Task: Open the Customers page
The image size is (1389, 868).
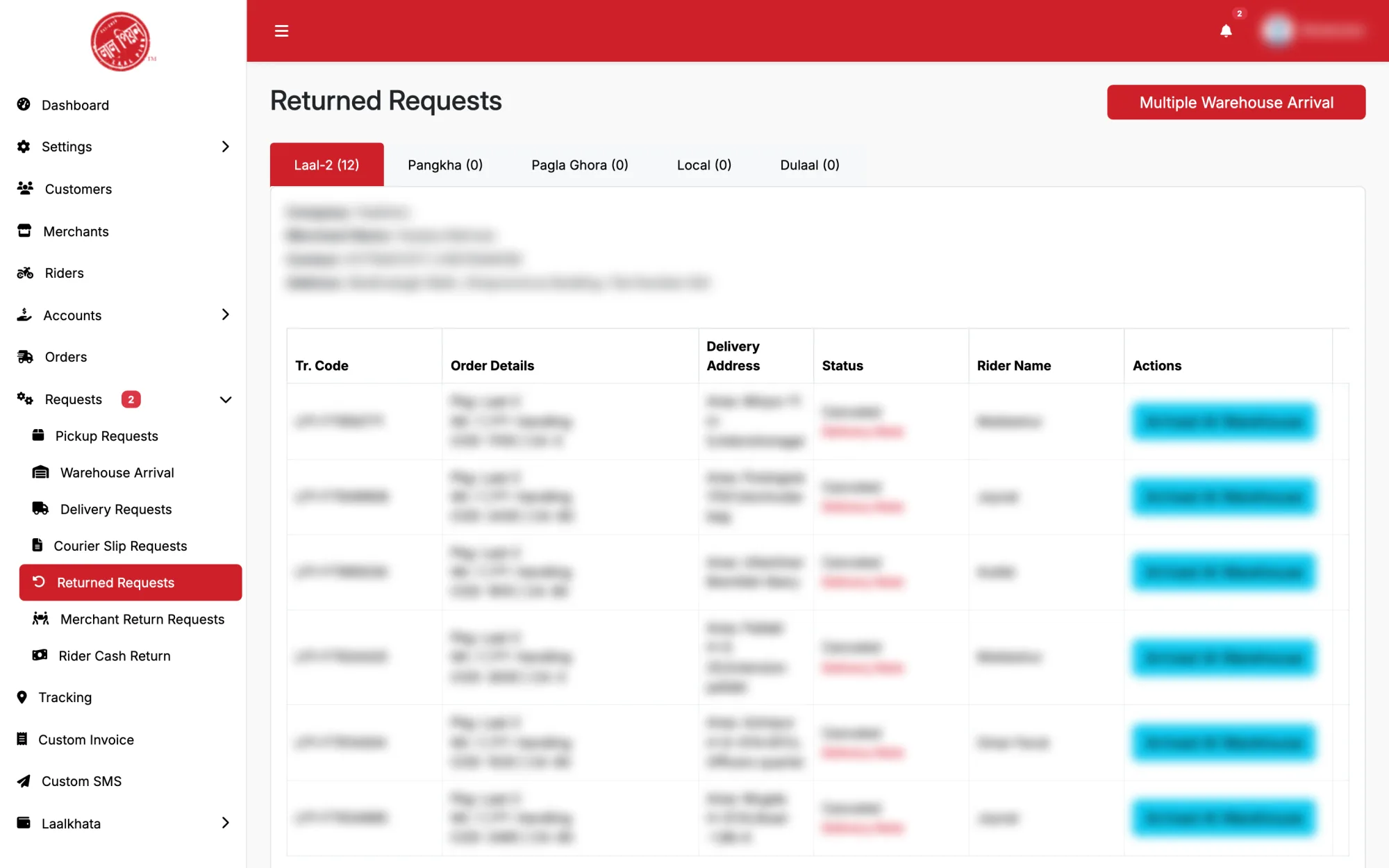Action: [x=78, y=189]
